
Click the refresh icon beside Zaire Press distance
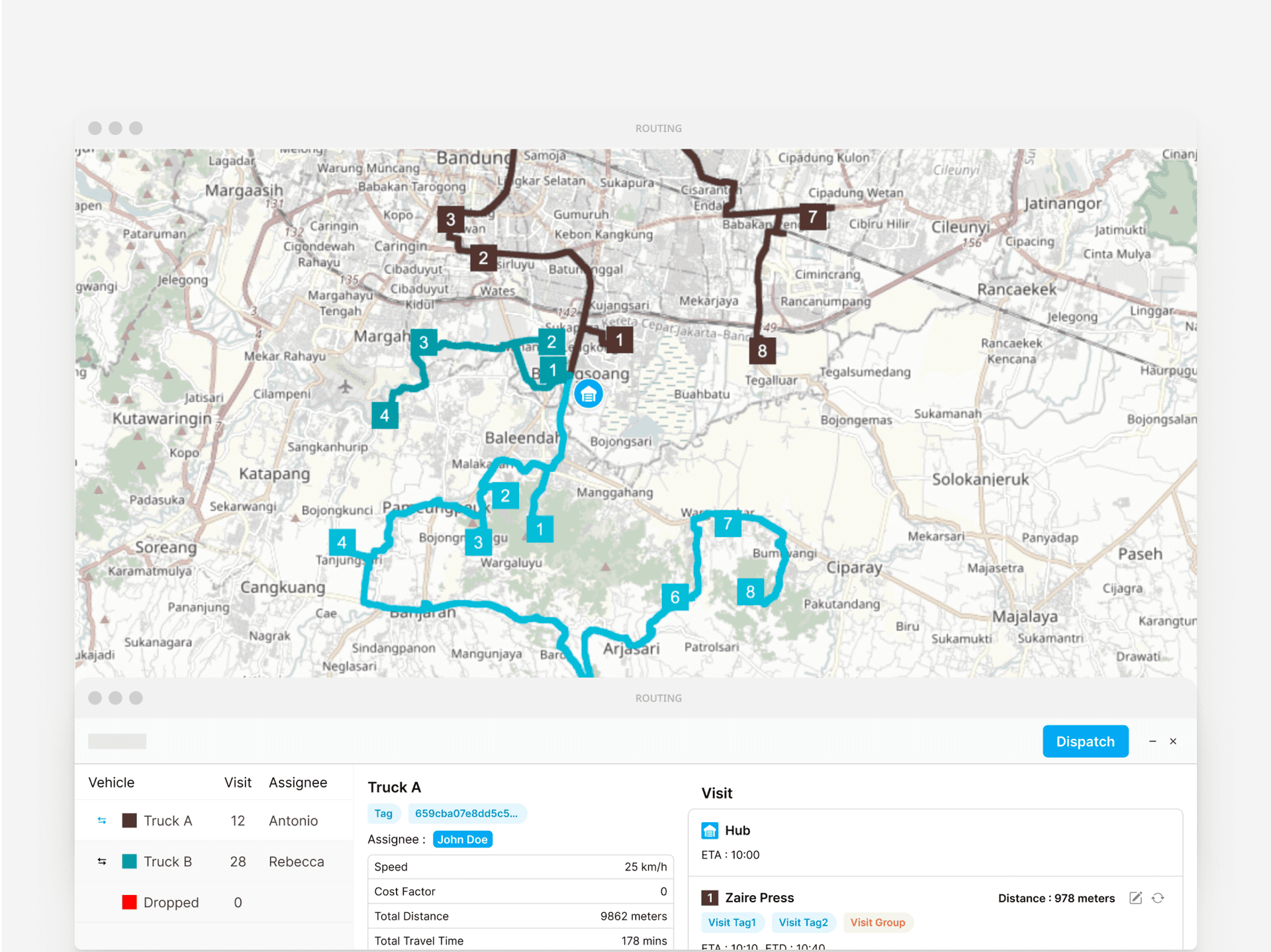click(1158, 898)
